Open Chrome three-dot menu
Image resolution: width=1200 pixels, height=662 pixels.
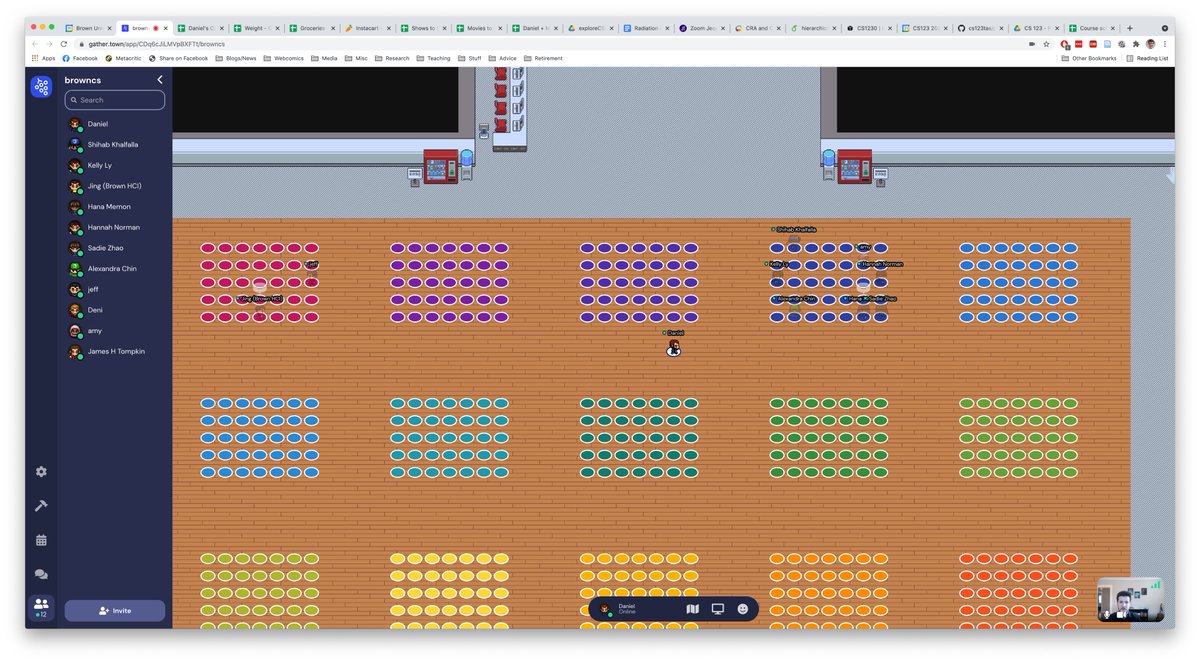(x=1165, y=44)
